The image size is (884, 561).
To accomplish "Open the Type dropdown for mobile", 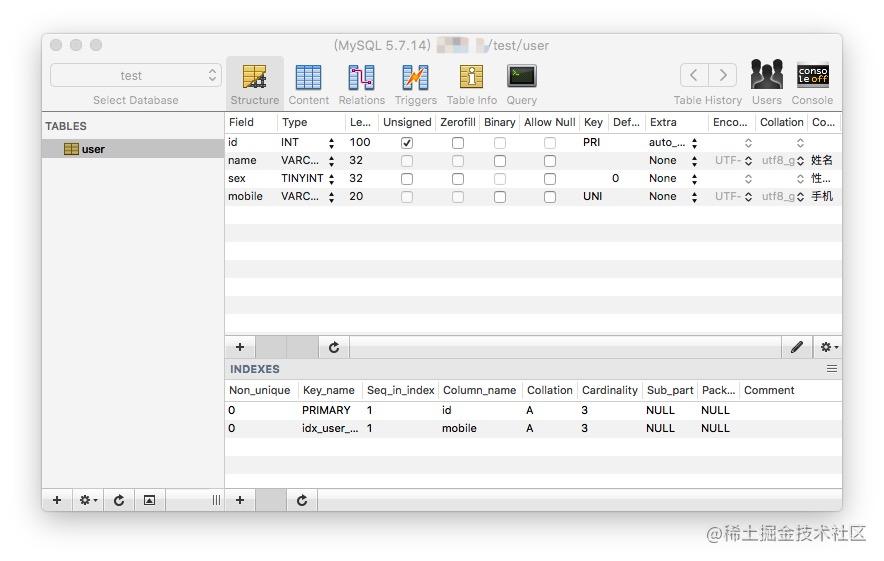I will click(331, 197).
